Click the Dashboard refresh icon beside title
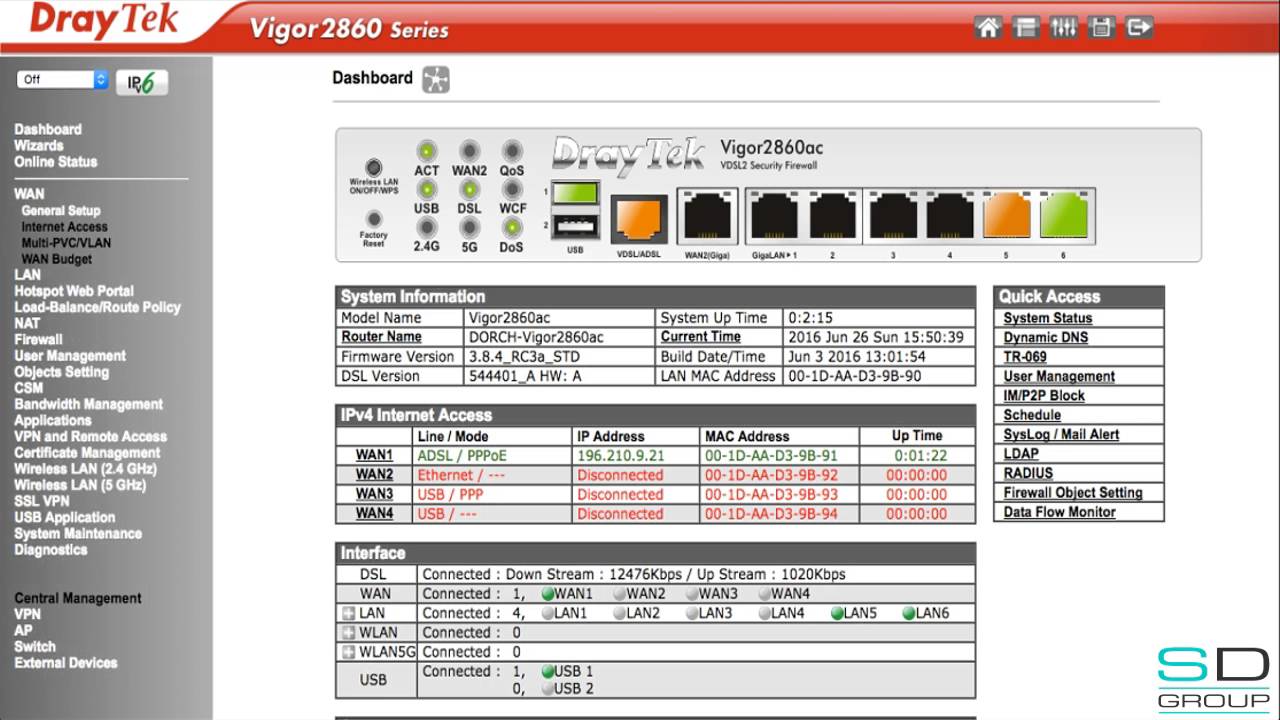This screenshot has height=720, width=1280. (x=435, y=79)
